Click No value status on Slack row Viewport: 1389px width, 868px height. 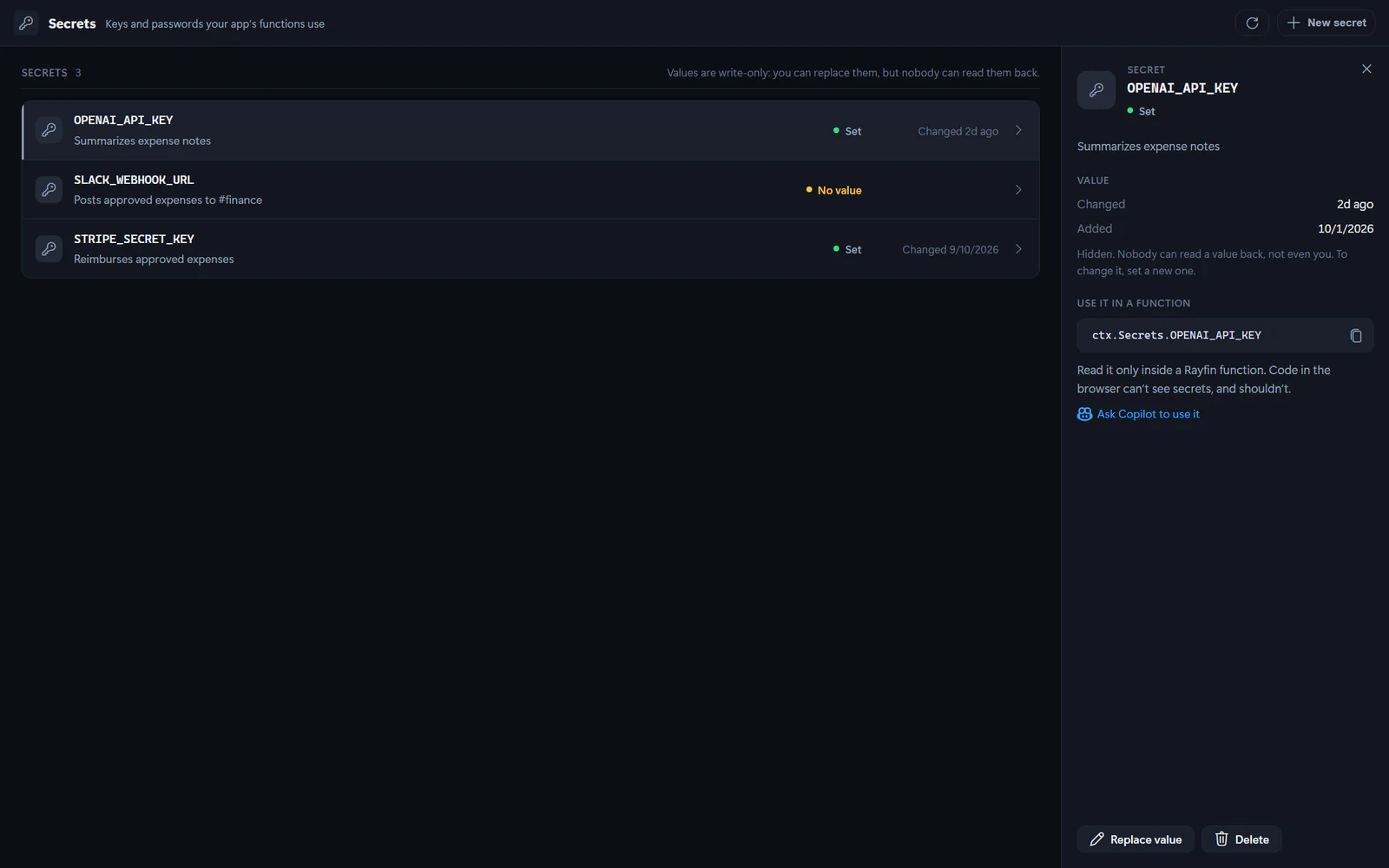pyautogui.click(x=833, y=190)
